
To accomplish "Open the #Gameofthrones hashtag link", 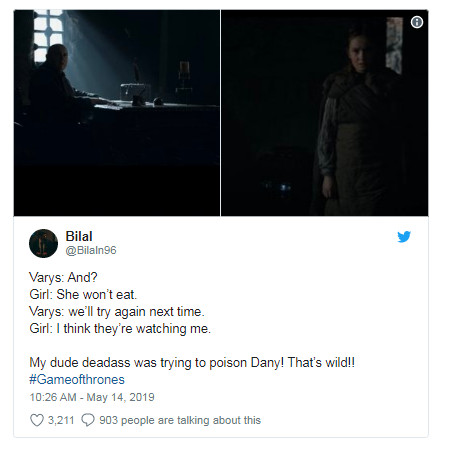I will pyautogui.click(x=77, y=380).
